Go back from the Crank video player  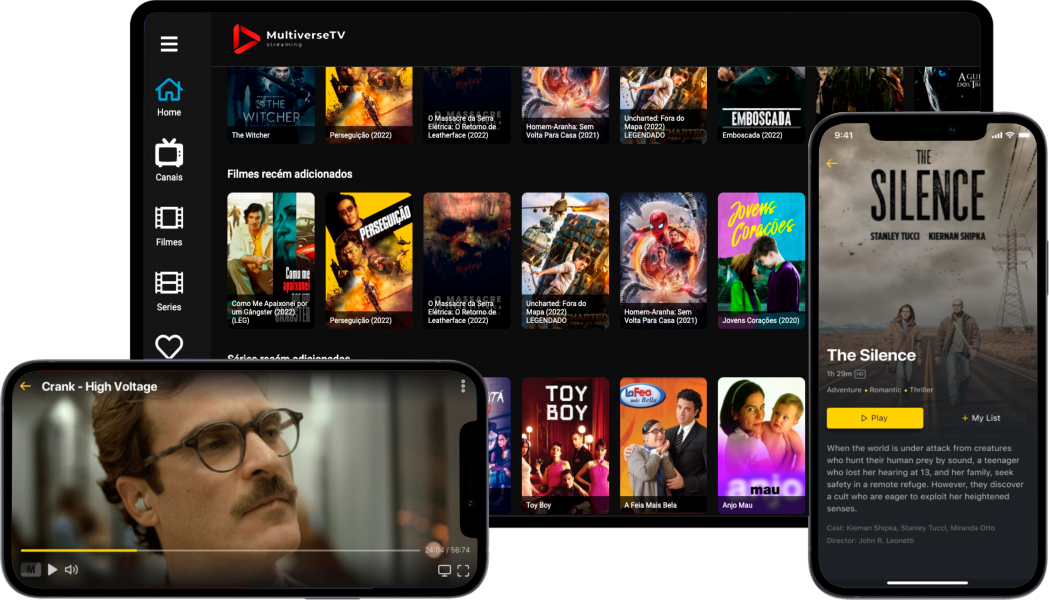coord(26,387)
